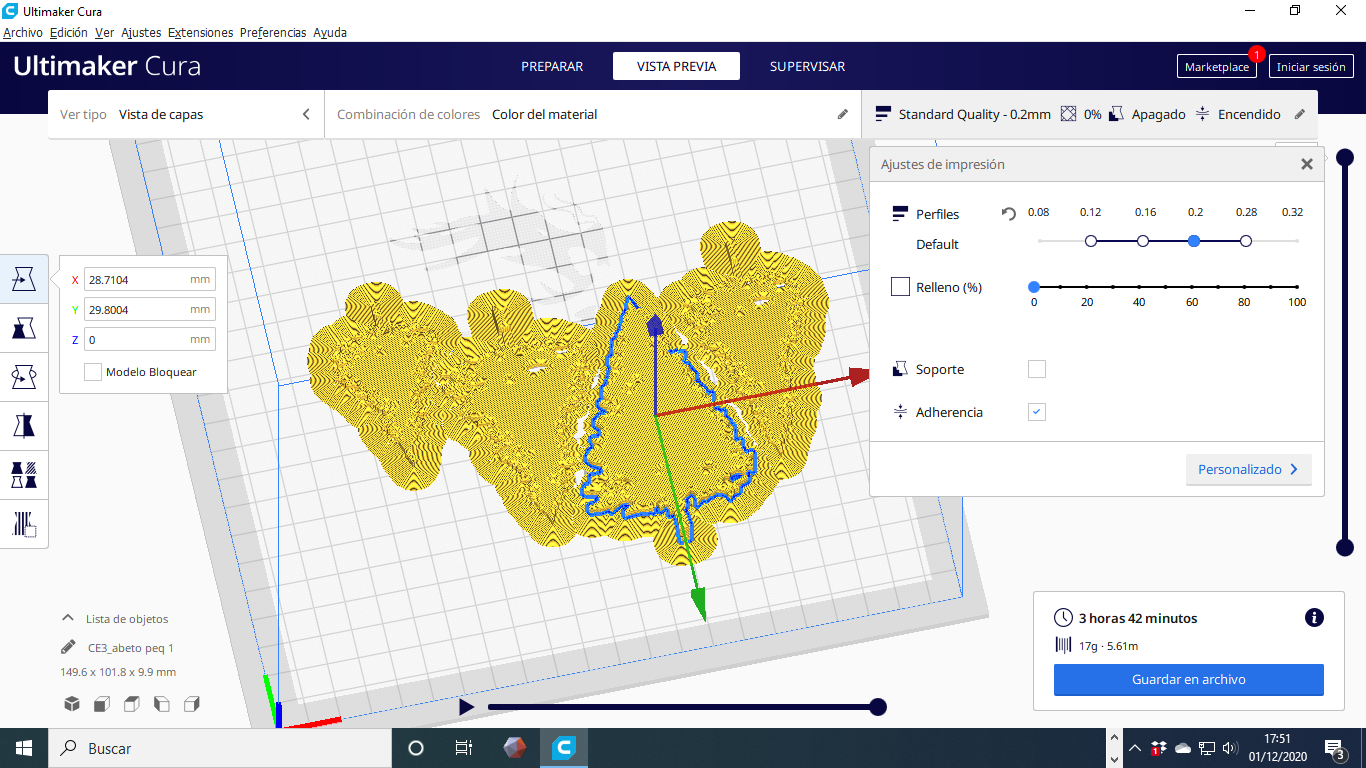
Task: Switch to the 3D perspective view cube
Action: pyautogui.click(x=72, y=704)
